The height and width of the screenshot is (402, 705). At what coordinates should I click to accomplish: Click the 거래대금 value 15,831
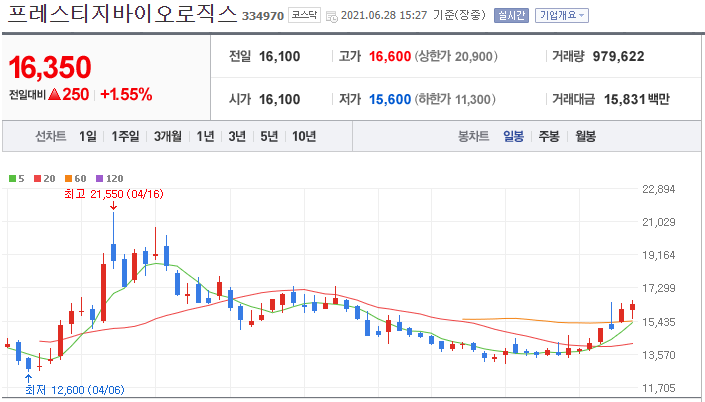624,99
